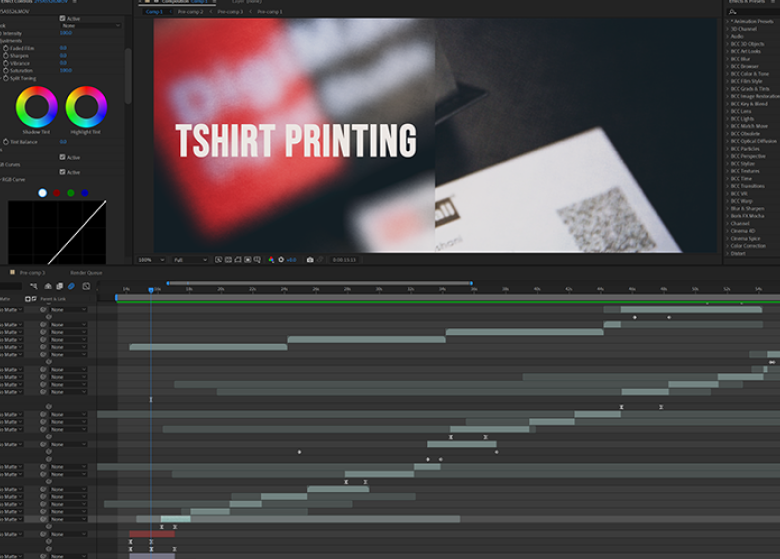This screenshot has width=780, height=559.
Task: Click the Effects & Presets search field
Action: [755, 11]
